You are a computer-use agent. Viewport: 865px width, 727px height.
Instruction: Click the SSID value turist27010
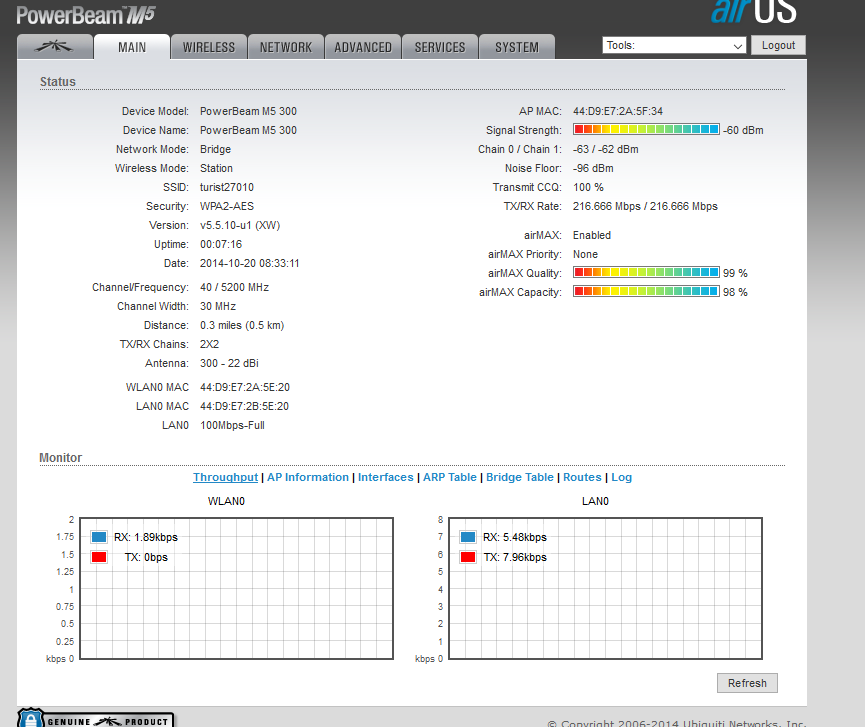click(x=227, y=187)
